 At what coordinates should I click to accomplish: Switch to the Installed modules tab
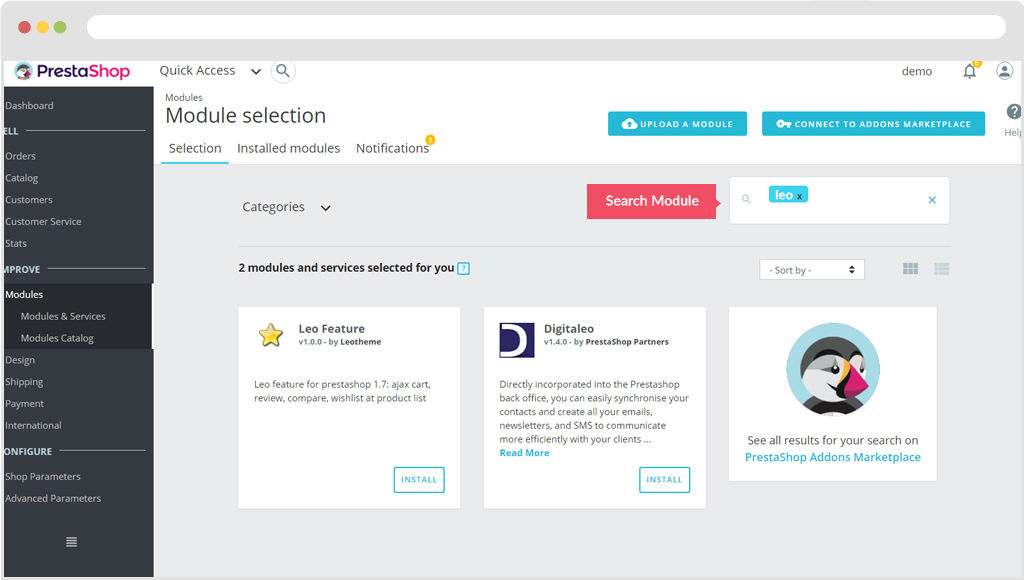[288, 148]
